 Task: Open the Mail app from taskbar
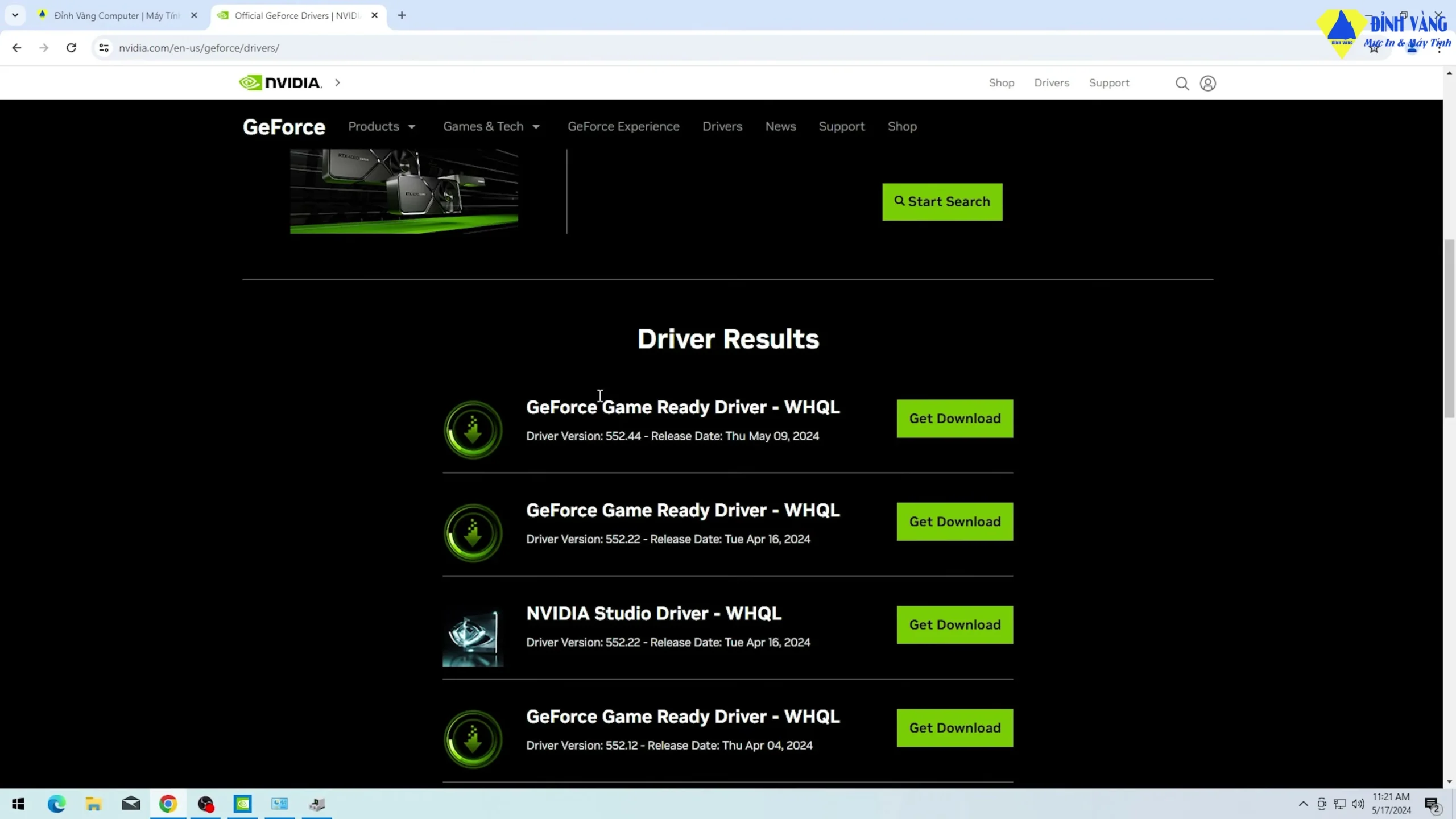pyautogui.click(x=131, y=804)
